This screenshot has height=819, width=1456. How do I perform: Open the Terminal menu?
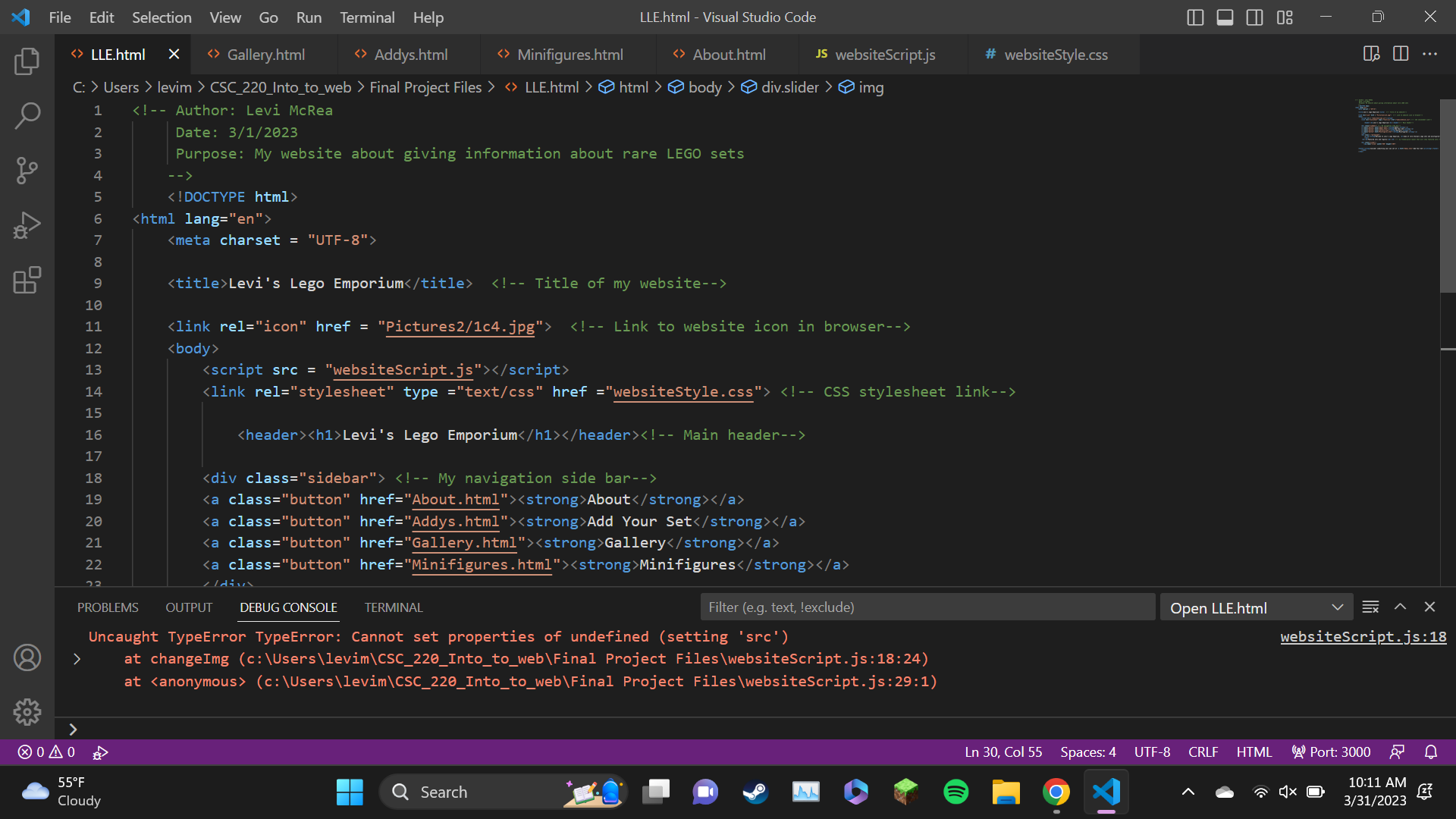367,17
